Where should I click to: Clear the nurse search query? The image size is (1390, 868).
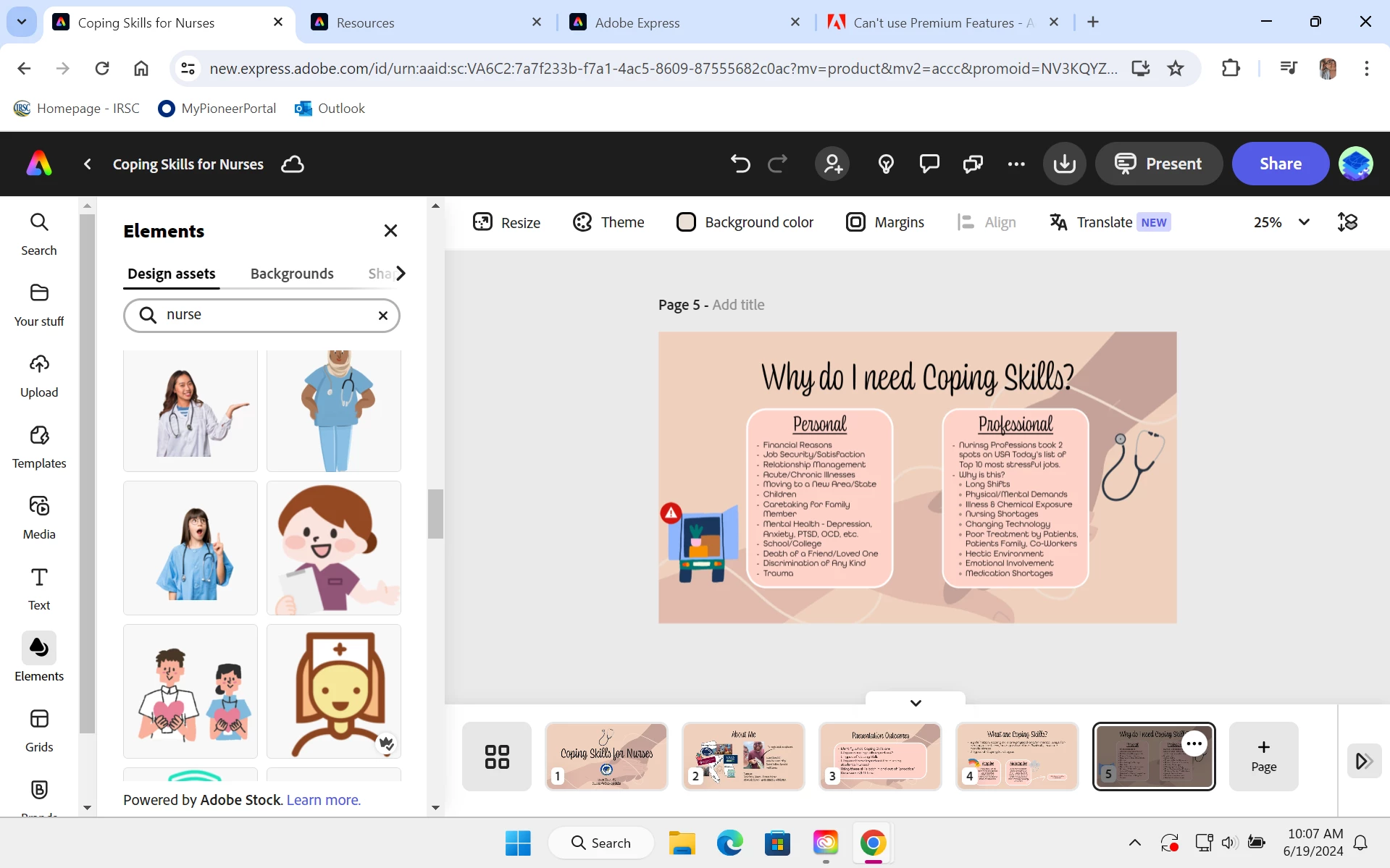tap(383, 316)
